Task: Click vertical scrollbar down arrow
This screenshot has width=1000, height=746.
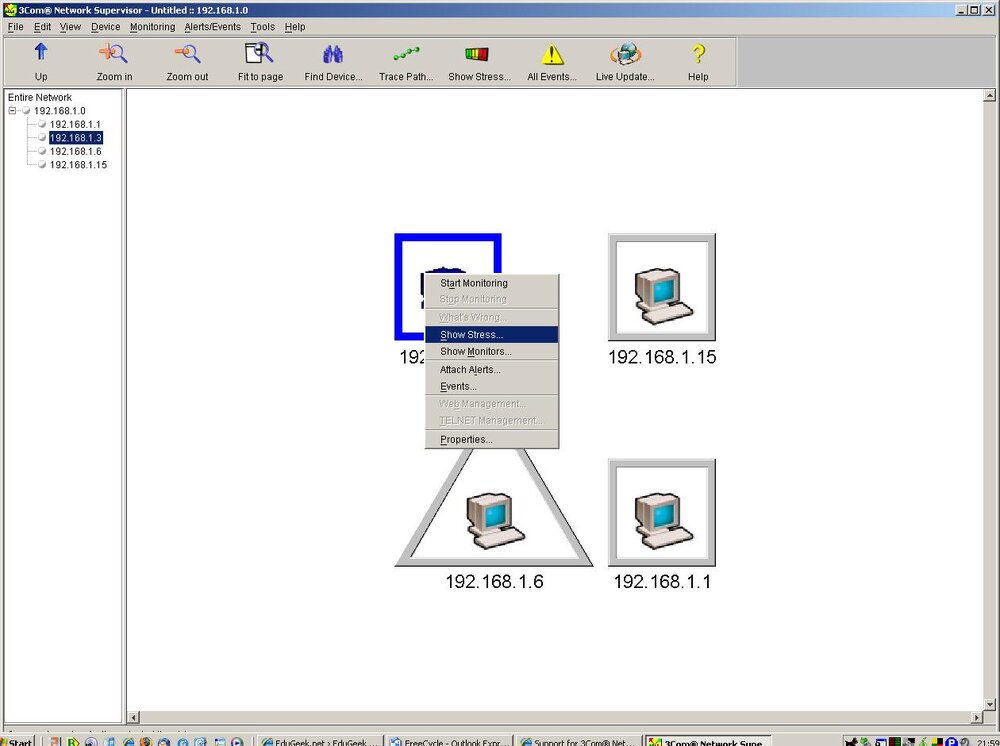Action: click(x=989, y=704)
